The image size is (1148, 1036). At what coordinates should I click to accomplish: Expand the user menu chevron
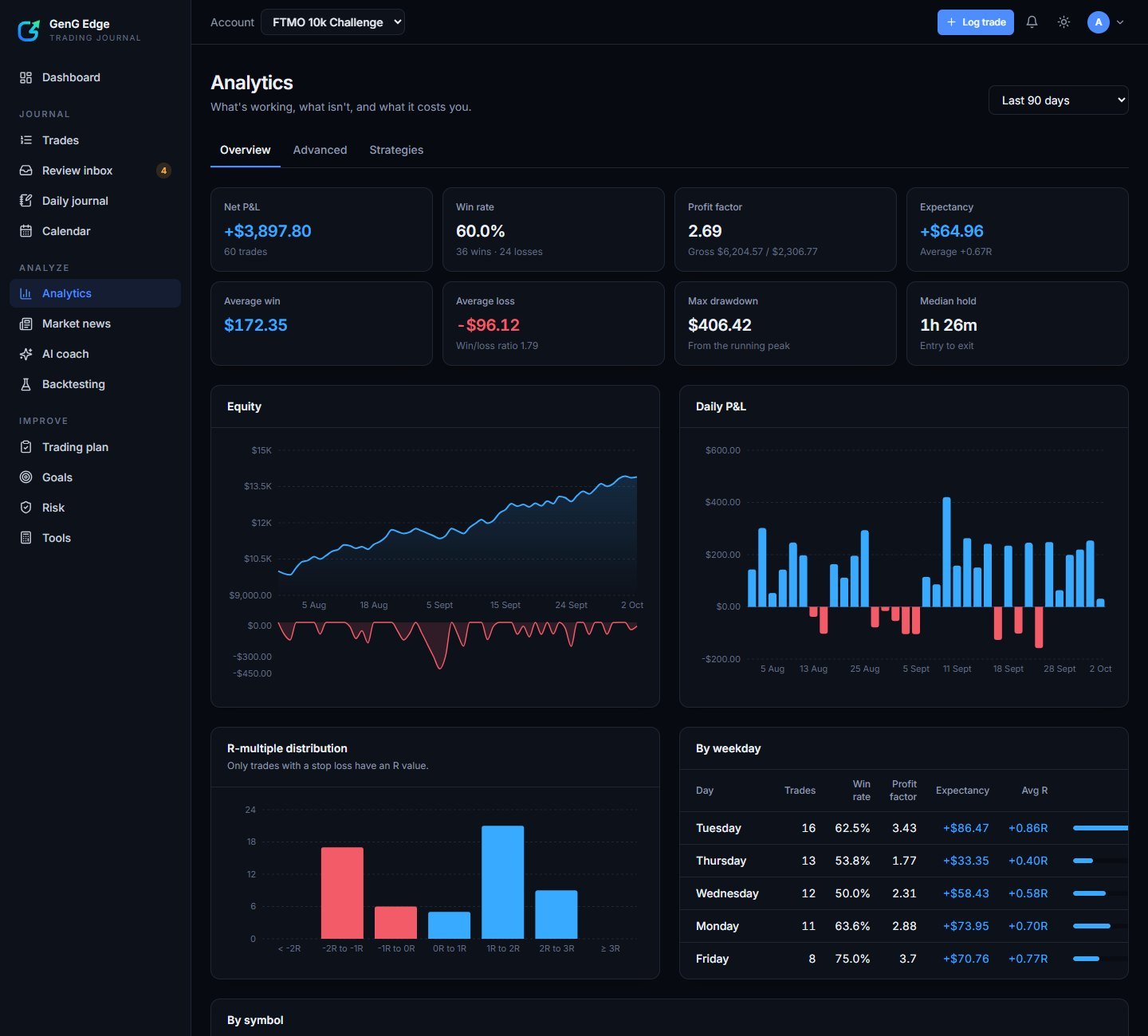[x=1120, y=22]
